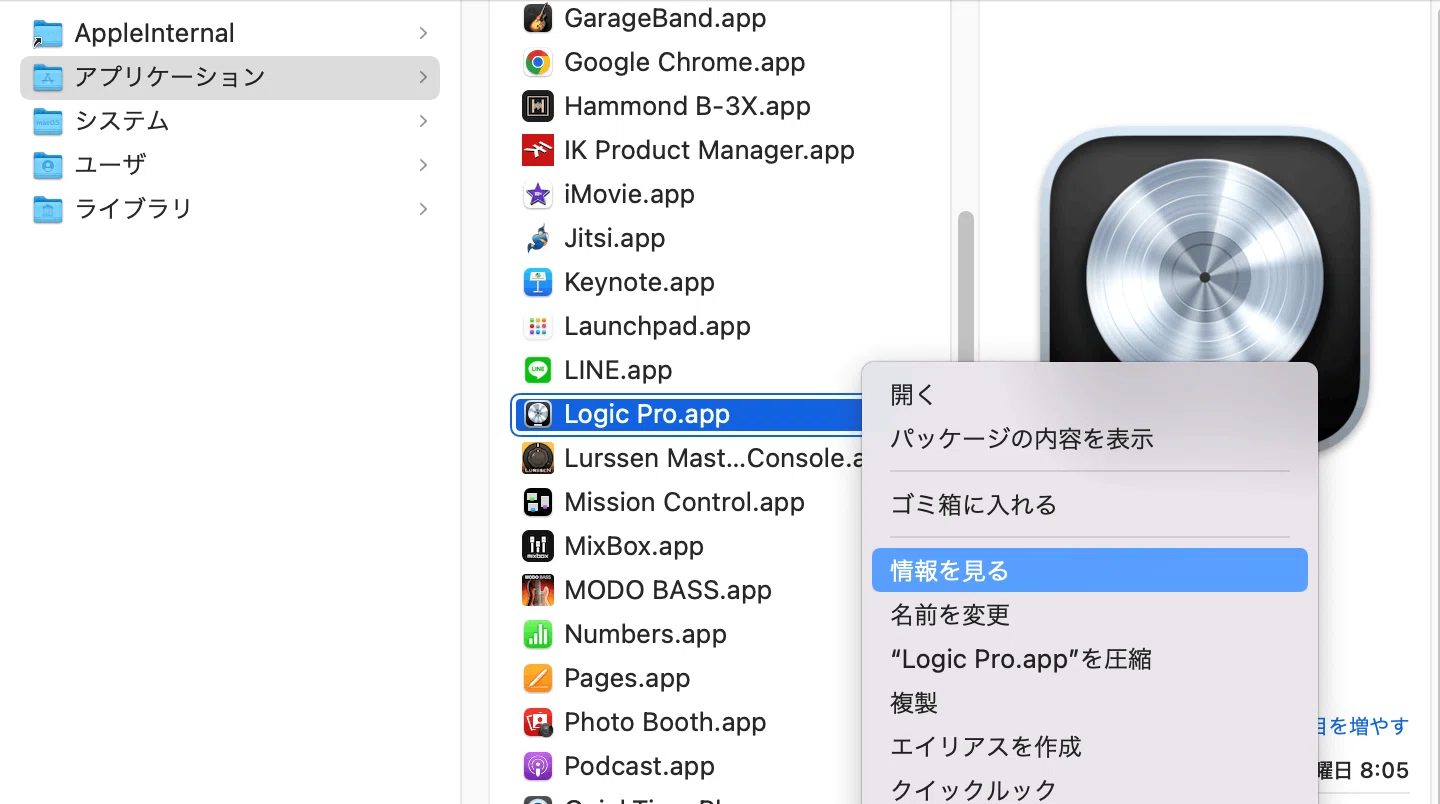This screenshot has width=1440, height=804.
Task: Click the システム folder icon
Action: [48, 121]
